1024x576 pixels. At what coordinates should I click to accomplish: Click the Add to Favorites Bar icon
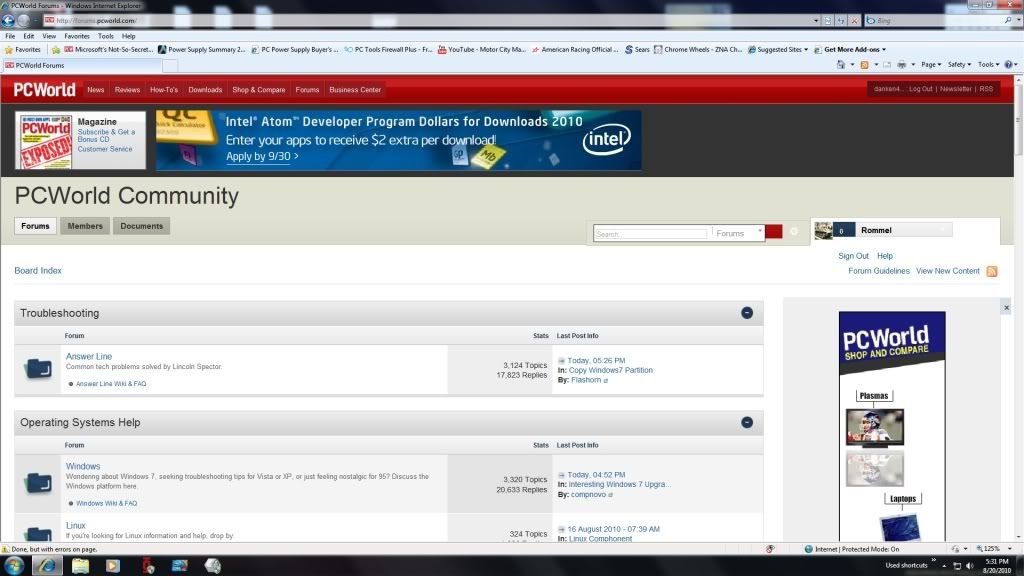coord(56,50)
